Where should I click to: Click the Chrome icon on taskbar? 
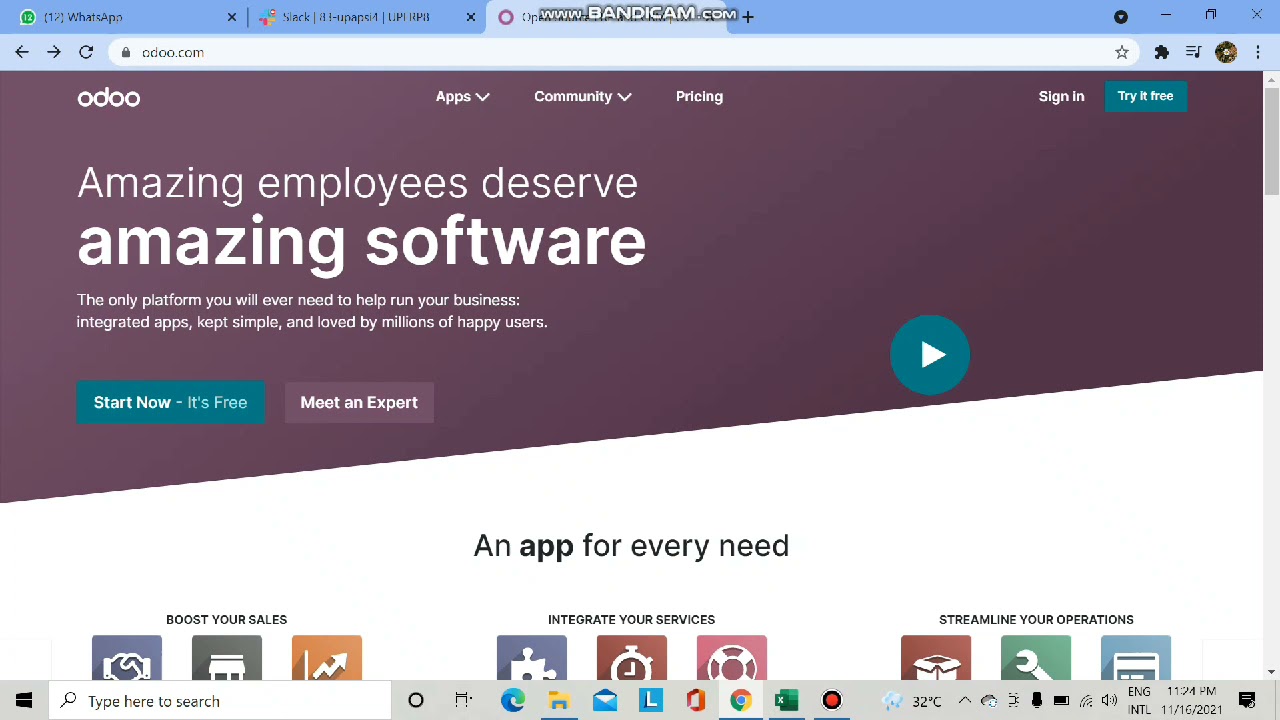click(x=741, y=701)
